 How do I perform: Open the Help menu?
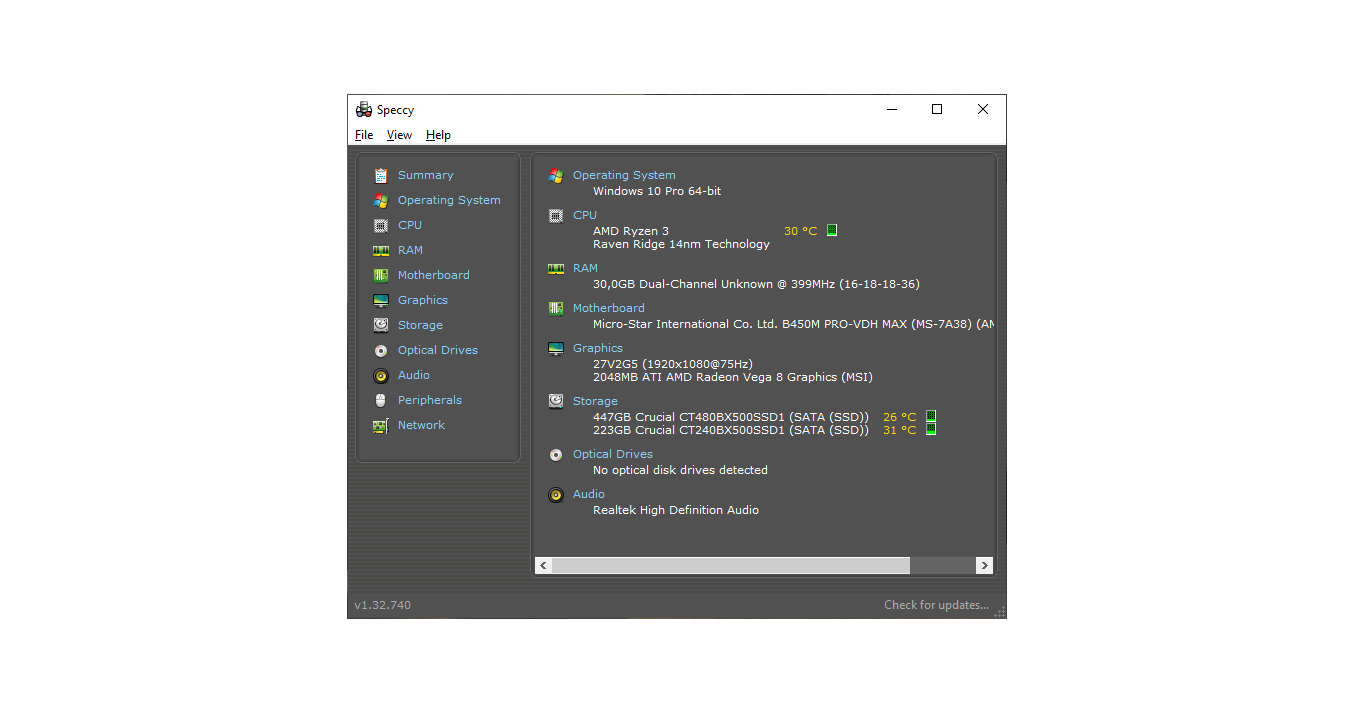pos(438,135)
